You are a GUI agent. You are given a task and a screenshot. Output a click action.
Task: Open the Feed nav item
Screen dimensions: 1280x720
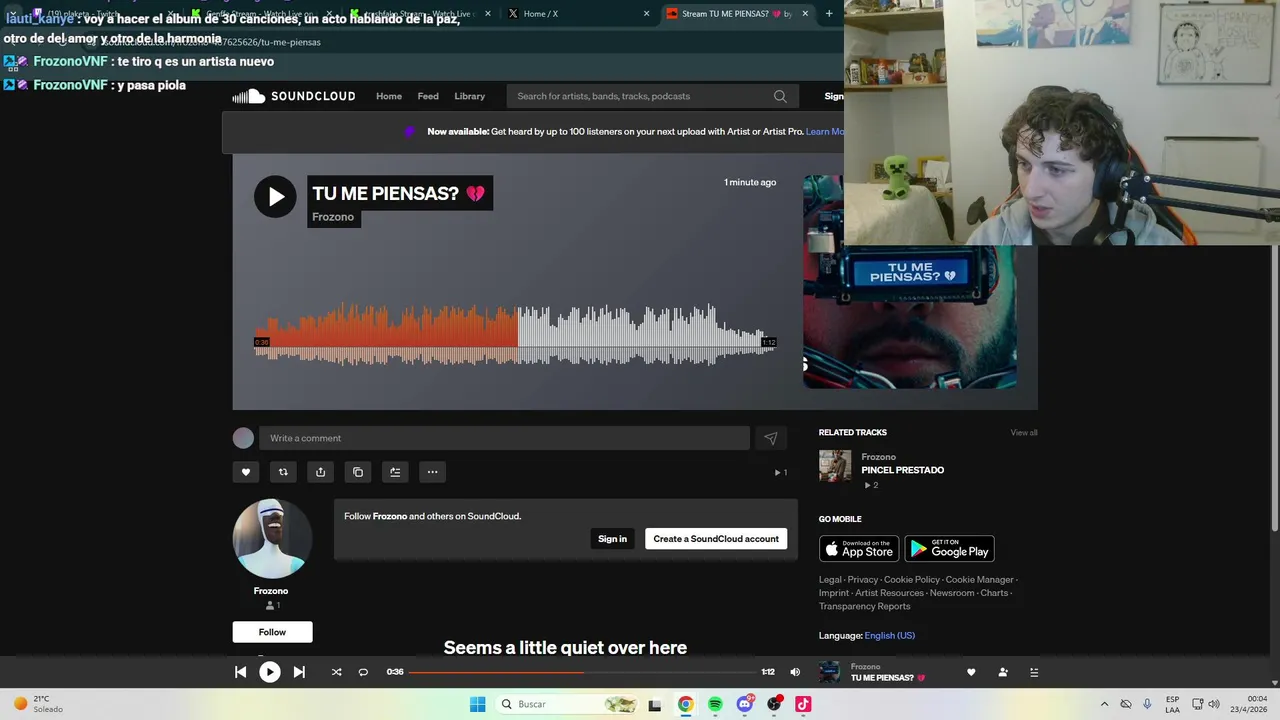428,96
